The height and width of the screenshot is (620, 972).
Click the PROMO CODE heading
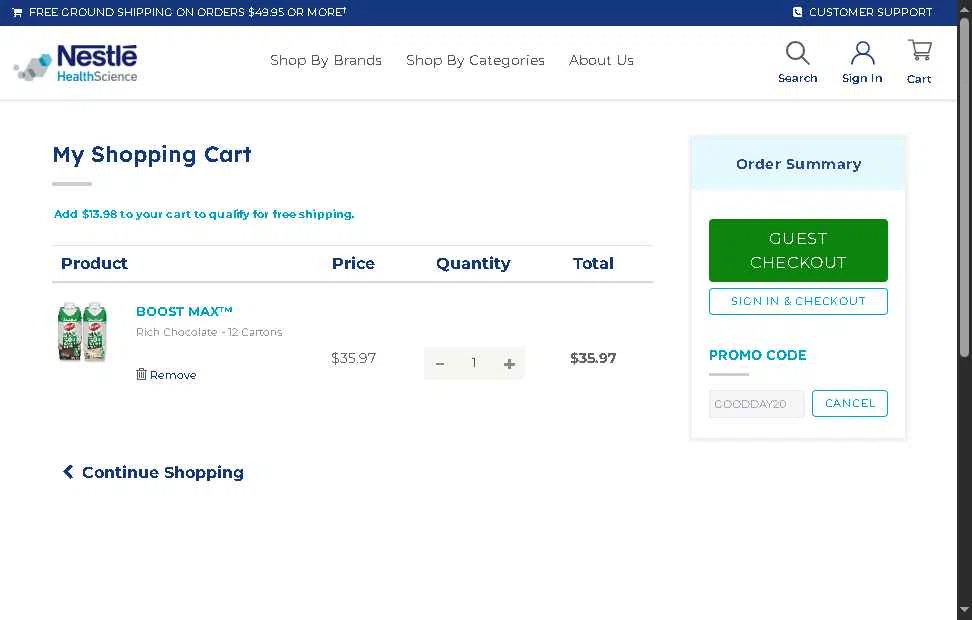(758, 355)
